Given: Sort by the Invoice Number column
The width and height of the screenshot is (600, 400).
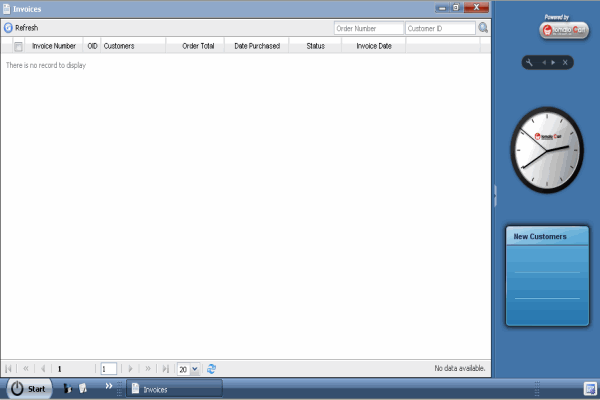Looking at the screenshot, I should pos(54,46).
